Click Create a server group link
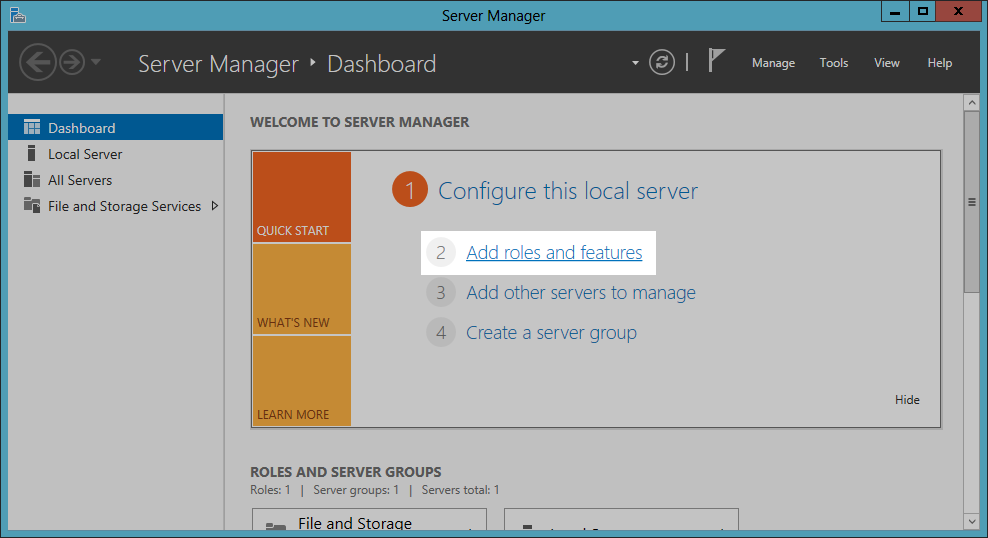The width and height of the screenshot is (988, 538). pos(551,333)
